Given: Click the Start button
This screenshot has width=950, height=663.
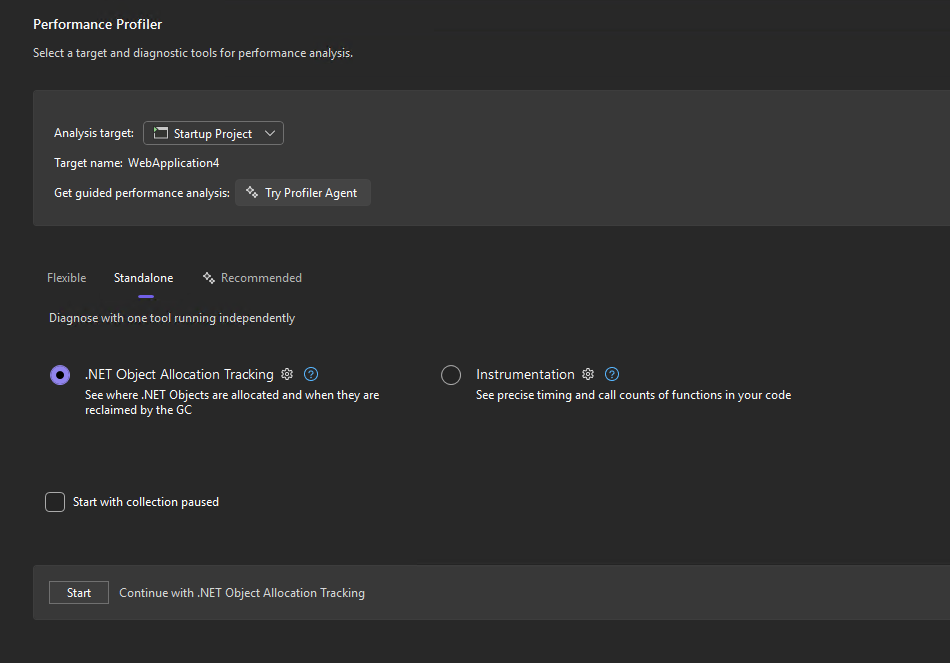Looking at the screenshot, I should [78, 592].
